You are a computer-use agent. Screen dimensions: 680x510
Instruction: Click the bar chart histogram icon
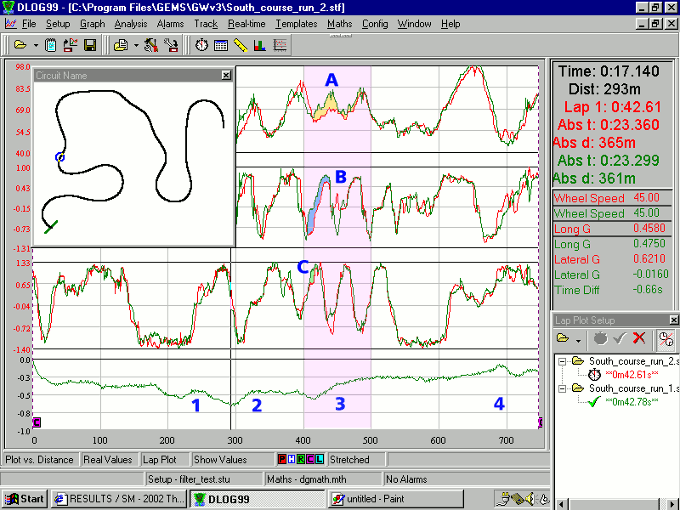tap(258, 45)
